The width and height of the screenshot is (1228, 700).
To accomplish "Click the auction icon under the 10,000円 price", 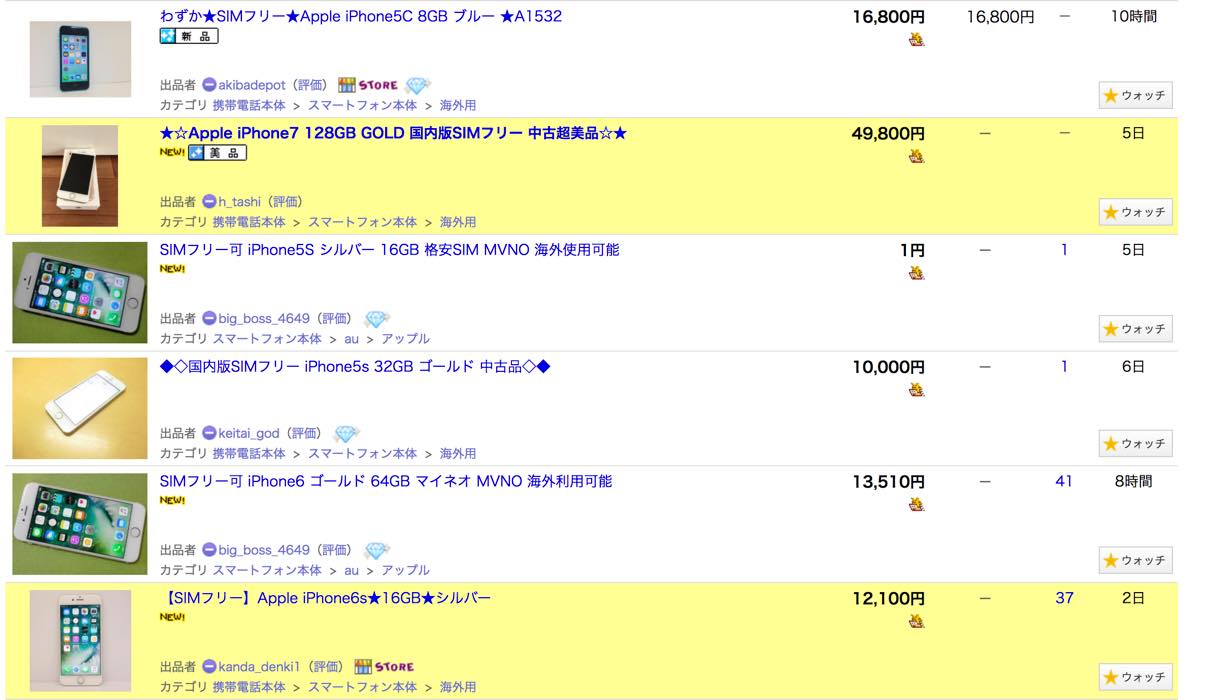I will point(916,389).
